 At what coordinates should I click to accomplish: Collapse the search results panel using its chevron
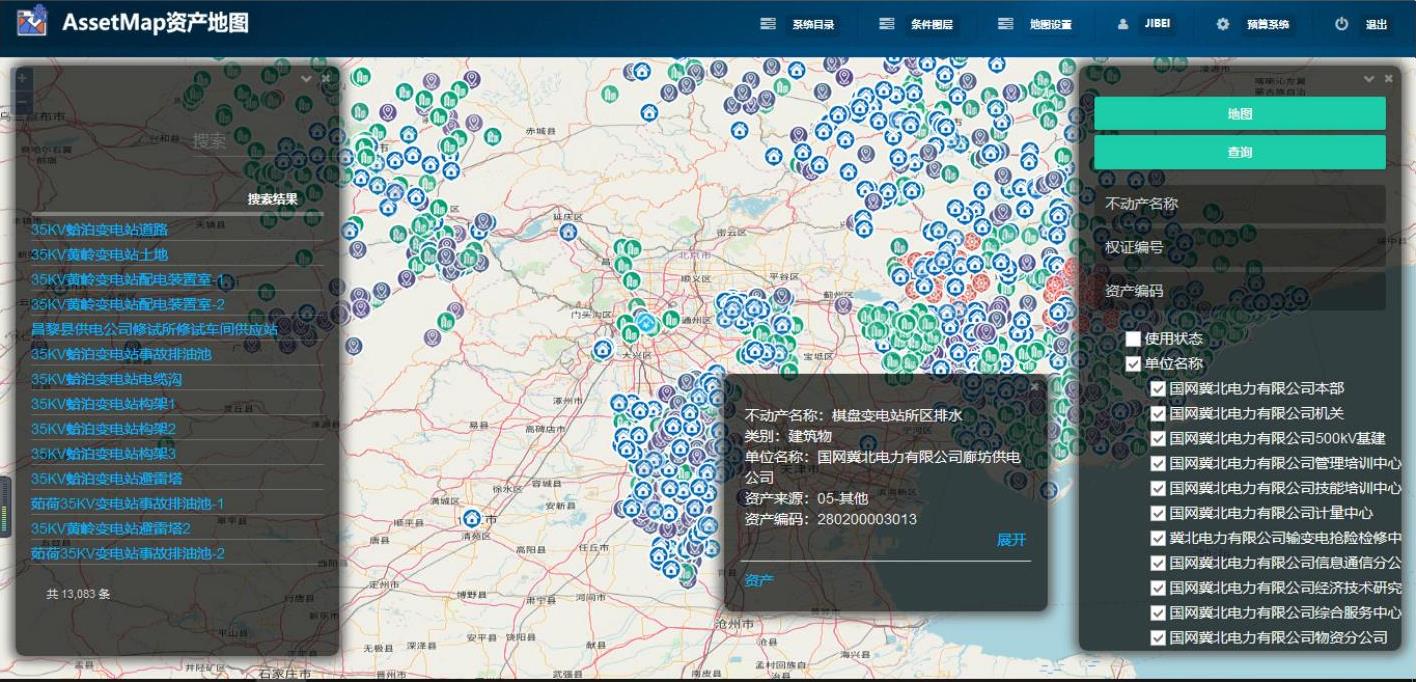306,77
